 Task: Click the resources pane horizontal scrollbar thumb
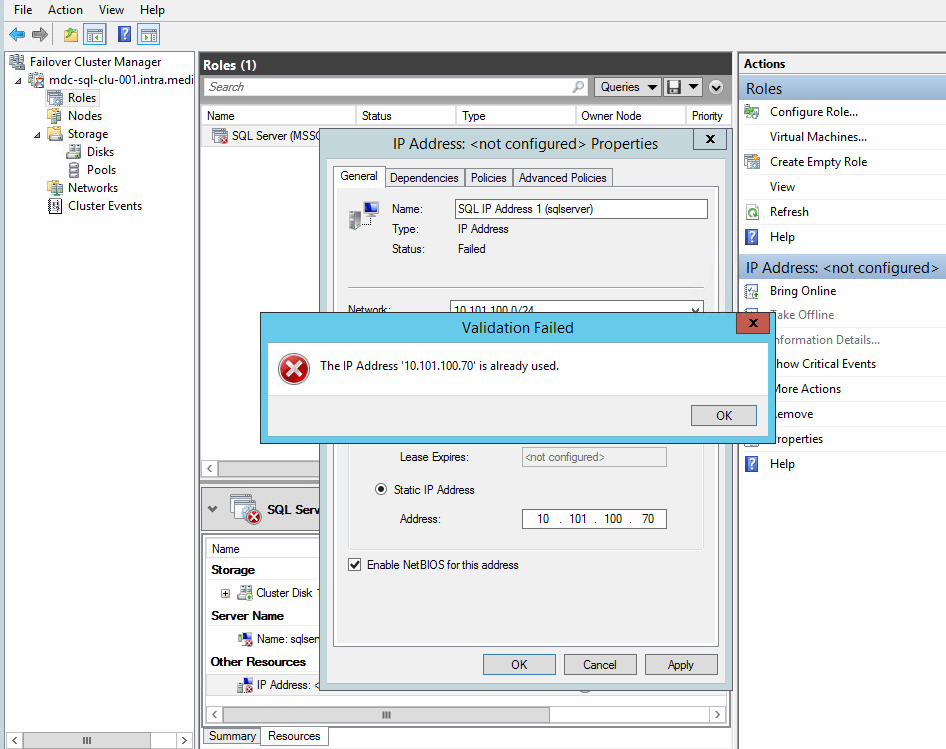pos(386,715)
